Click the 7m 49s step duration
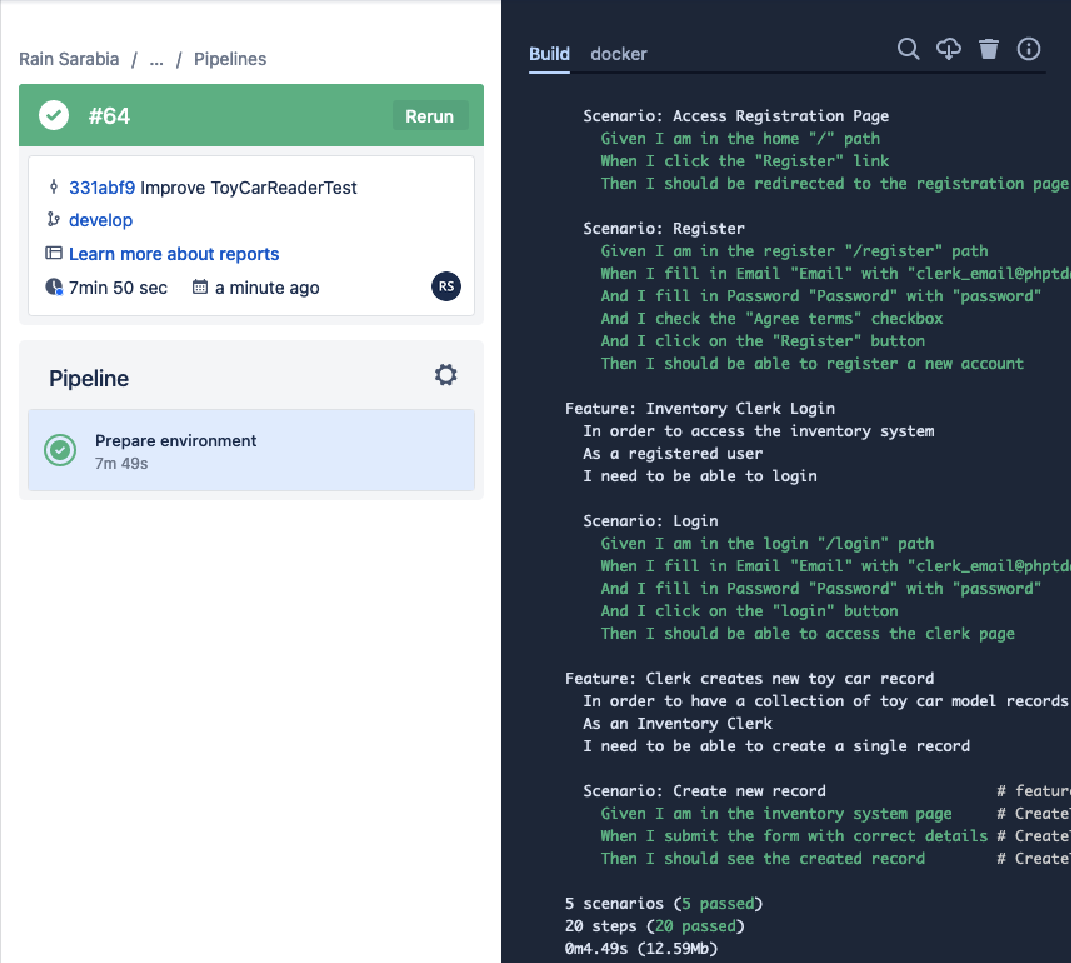 pos(122,464)
